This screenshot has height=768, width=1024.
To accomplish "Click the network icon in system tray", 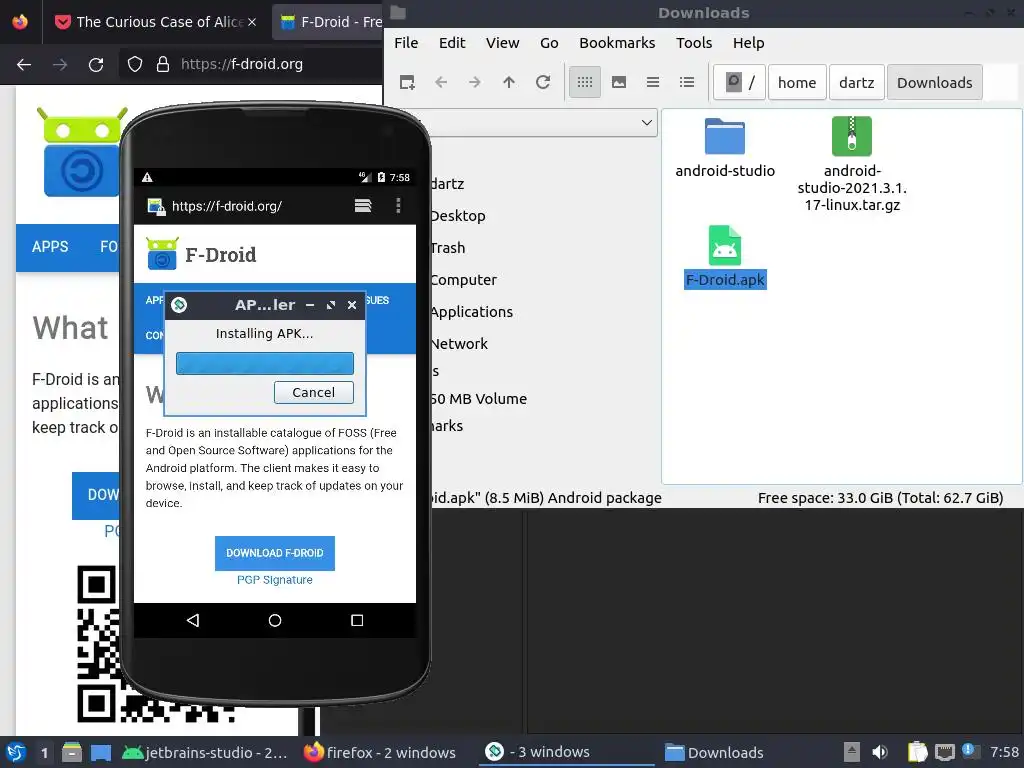I will point(945,752).
